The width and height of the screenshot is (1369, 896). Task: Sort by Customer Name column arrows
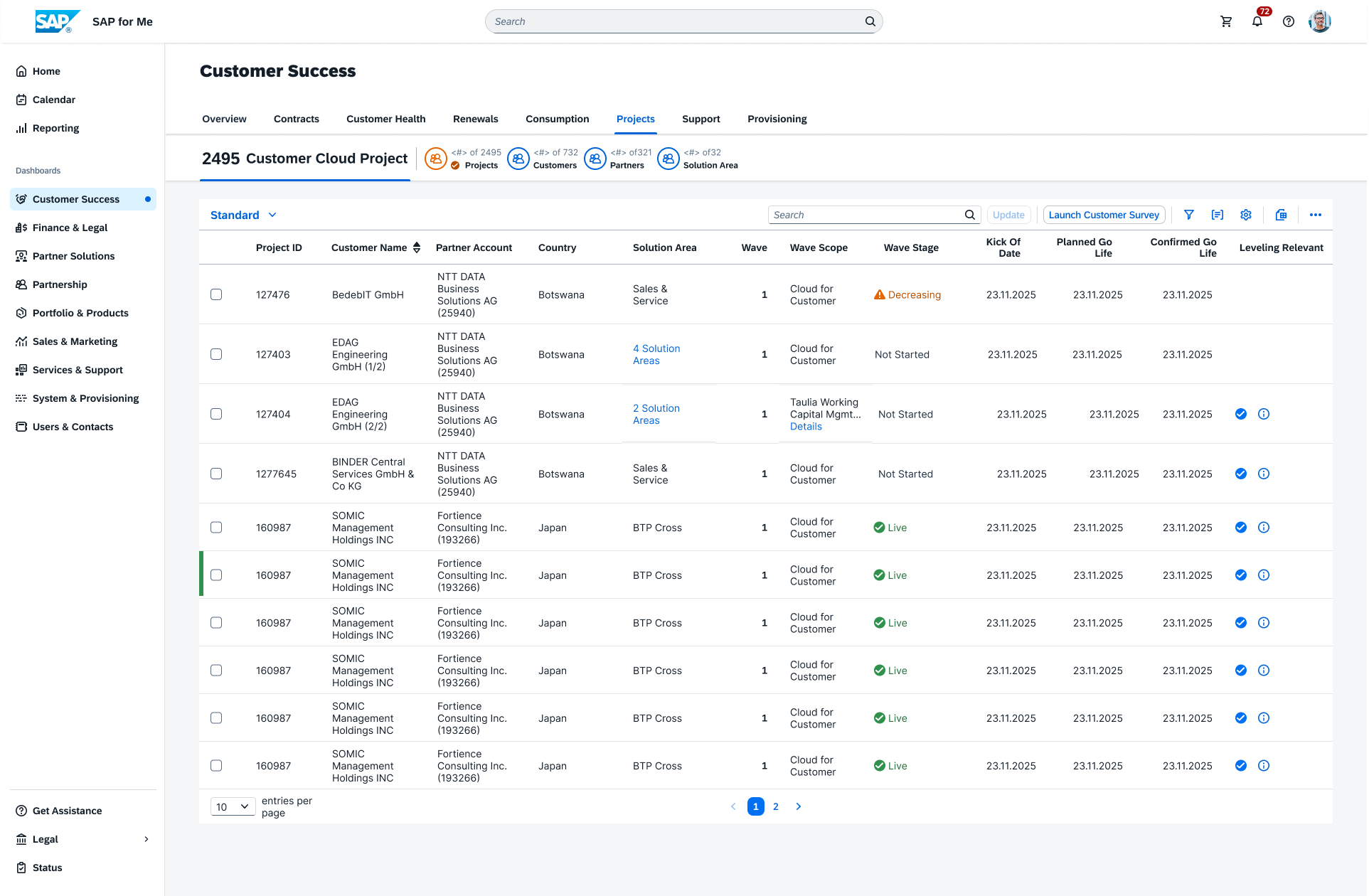click(x=417, y=247)
